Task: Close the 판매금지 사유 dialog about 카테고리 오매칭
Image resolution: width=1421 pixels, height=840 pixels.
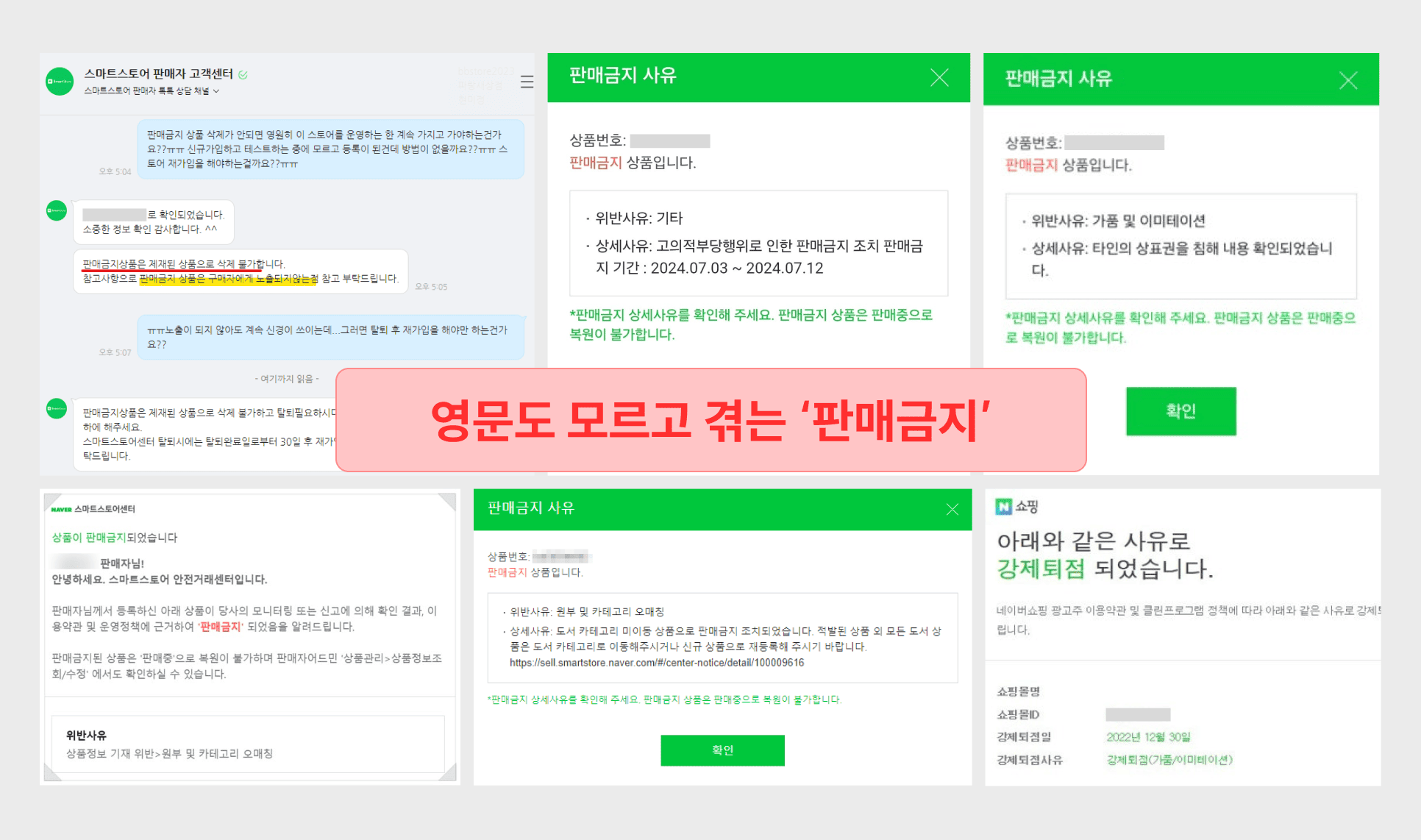Action: pos(952,509)
